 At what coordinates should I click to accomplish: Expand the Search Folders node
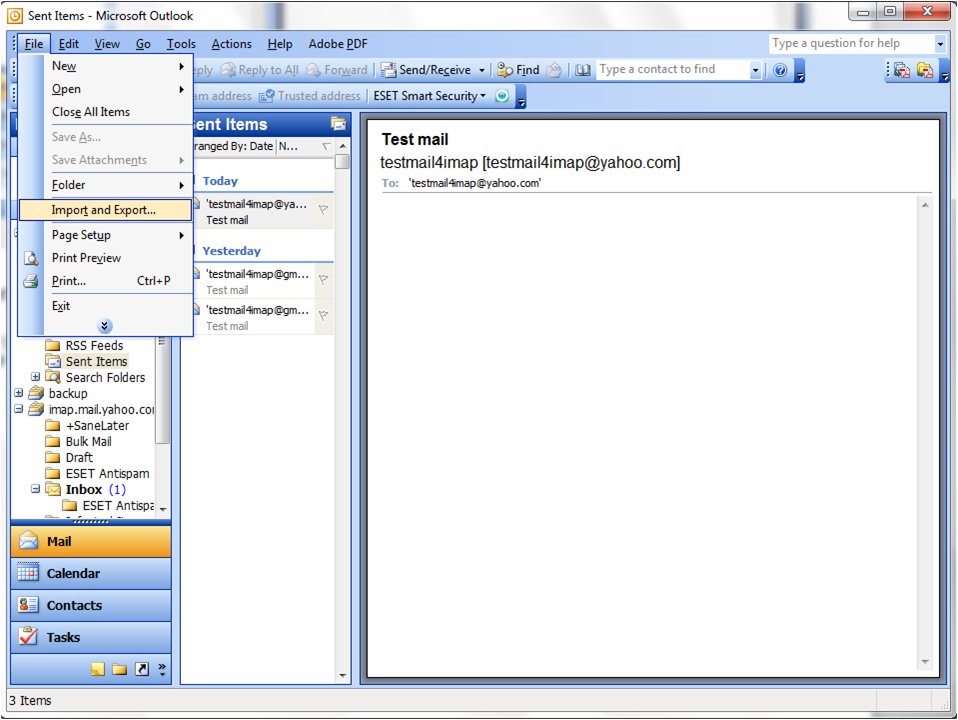35,377
